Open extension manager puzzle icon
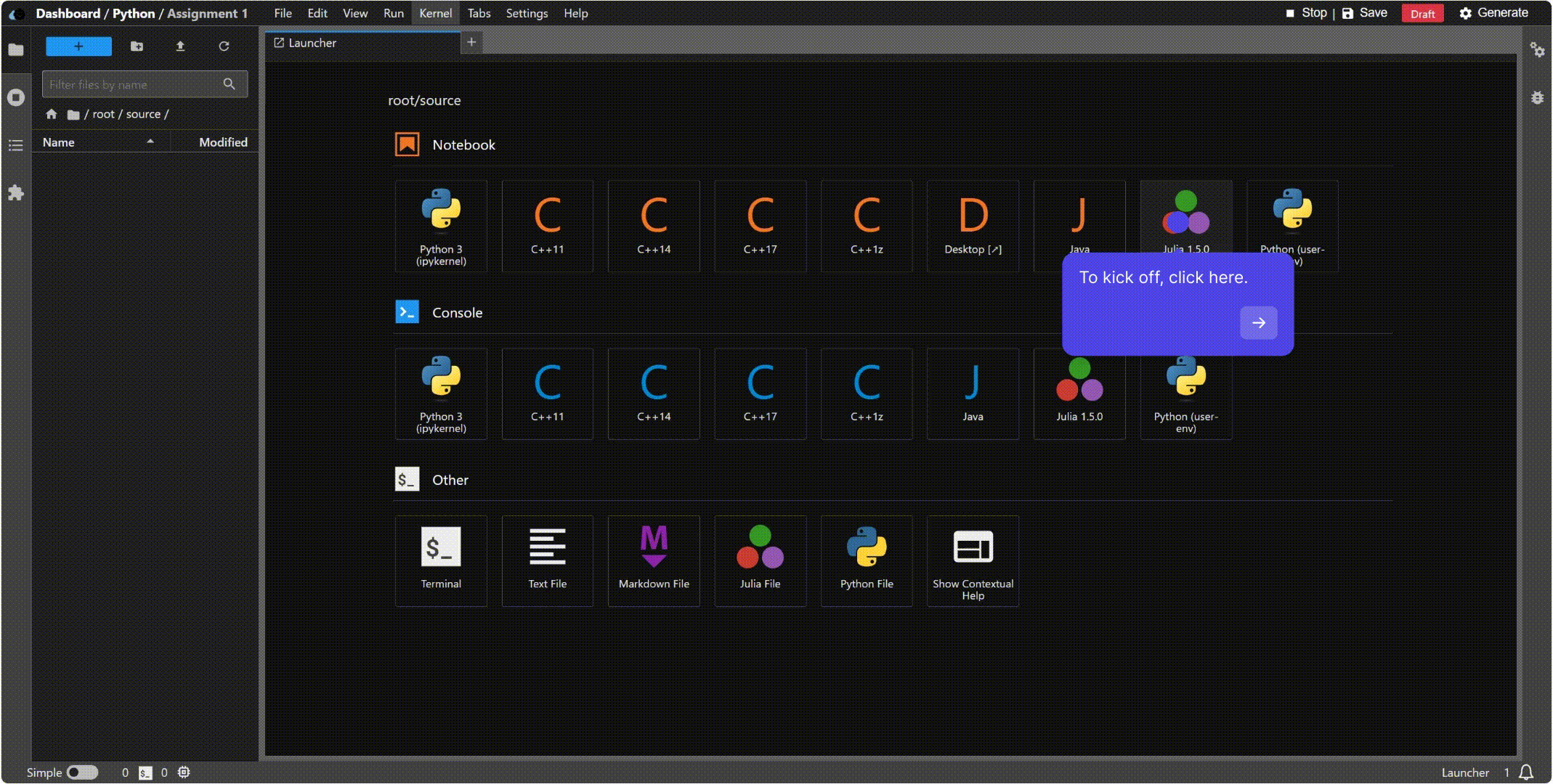 click(16, 192)
